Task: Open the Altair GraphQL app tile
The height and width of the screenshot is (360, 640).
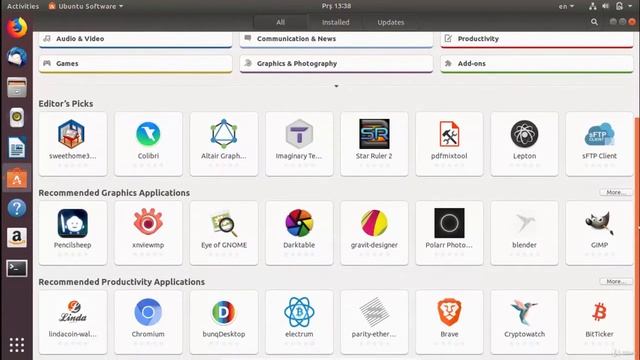Action: (x=224, y=144)
